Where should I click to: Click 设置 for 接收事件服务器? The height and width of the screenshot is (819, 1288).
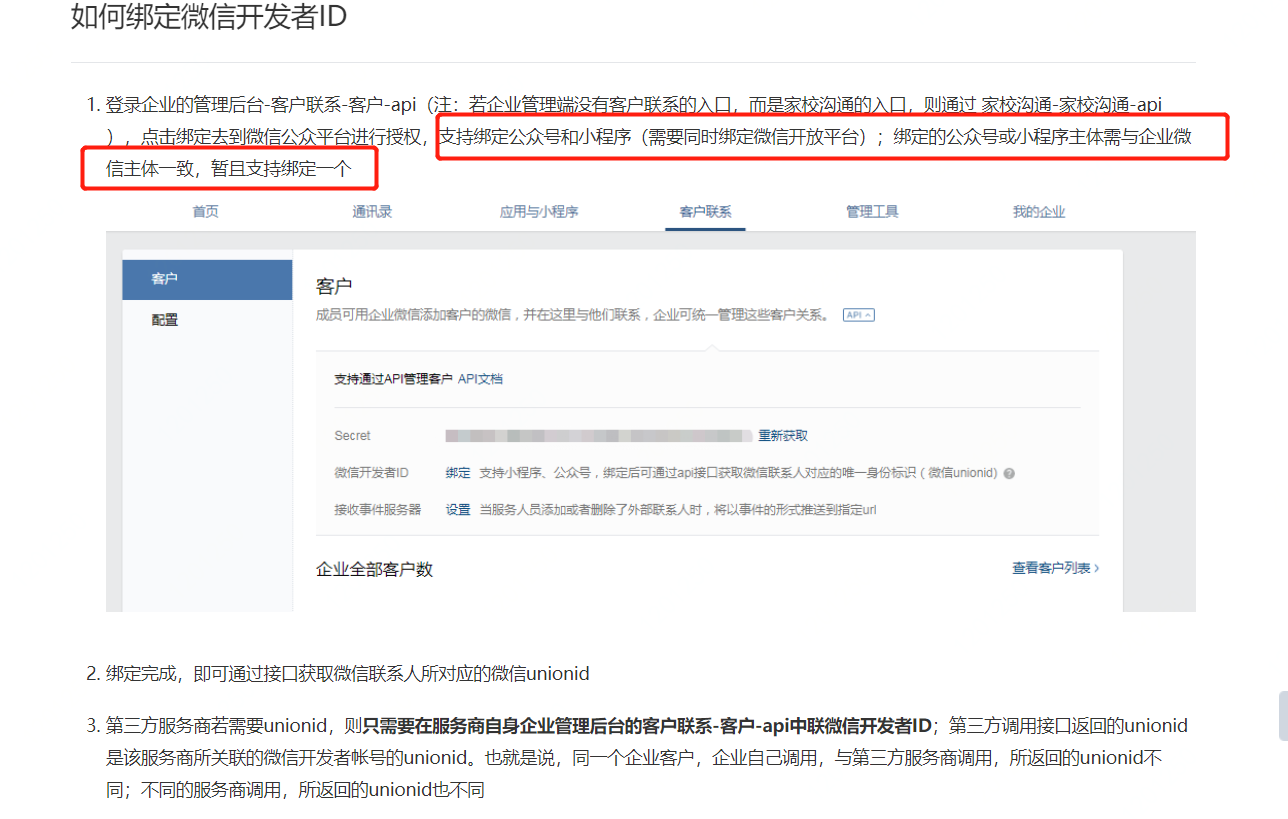point(458,510)
